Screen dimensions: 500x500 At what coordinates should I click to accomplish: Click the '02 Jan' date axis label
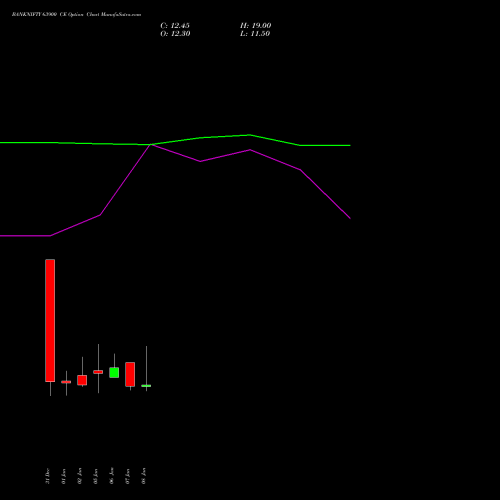point(80,476)
